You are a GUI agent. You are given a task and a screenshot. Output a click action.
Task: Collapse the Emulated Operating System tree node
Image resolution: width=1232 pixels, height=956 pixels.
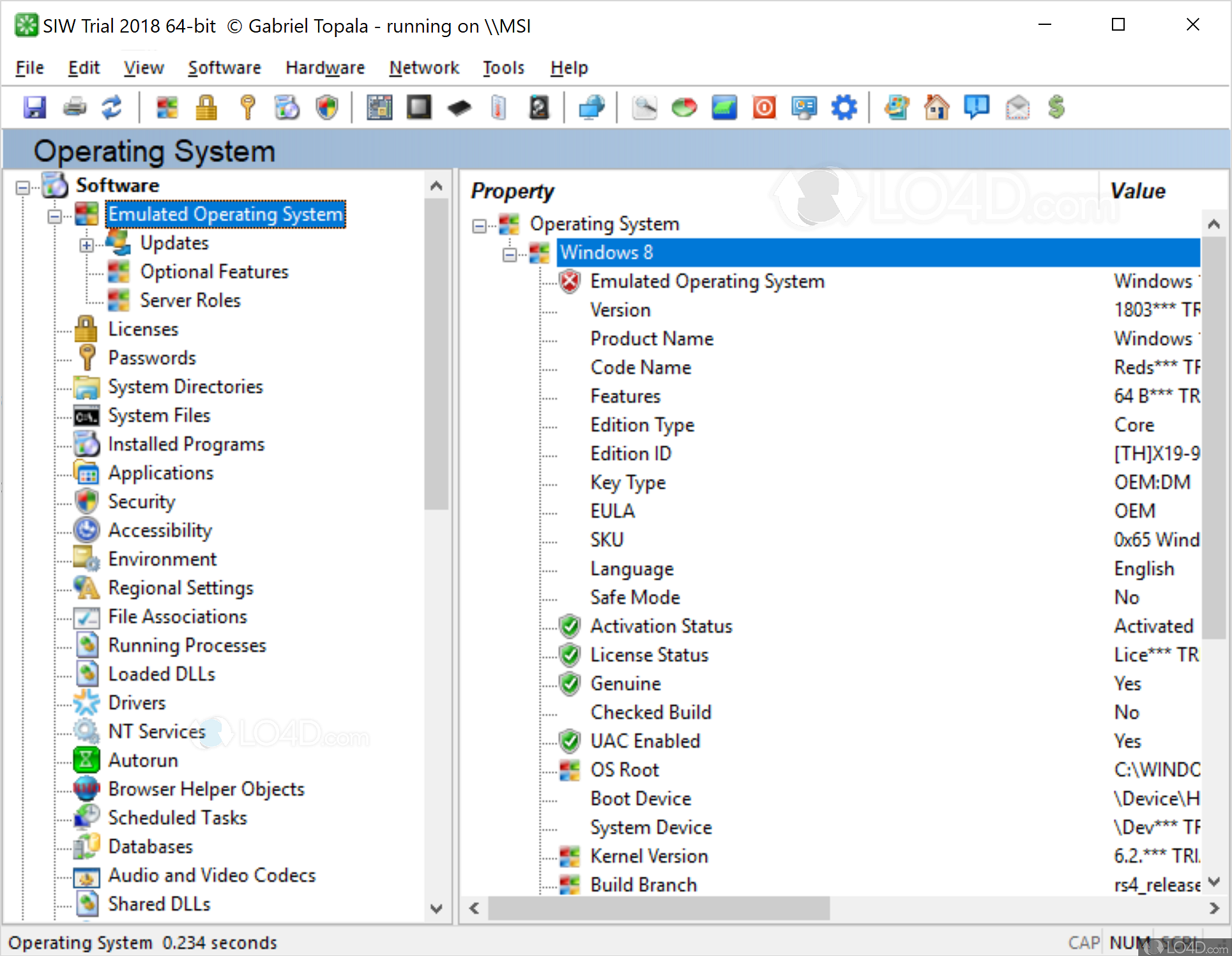55,216
